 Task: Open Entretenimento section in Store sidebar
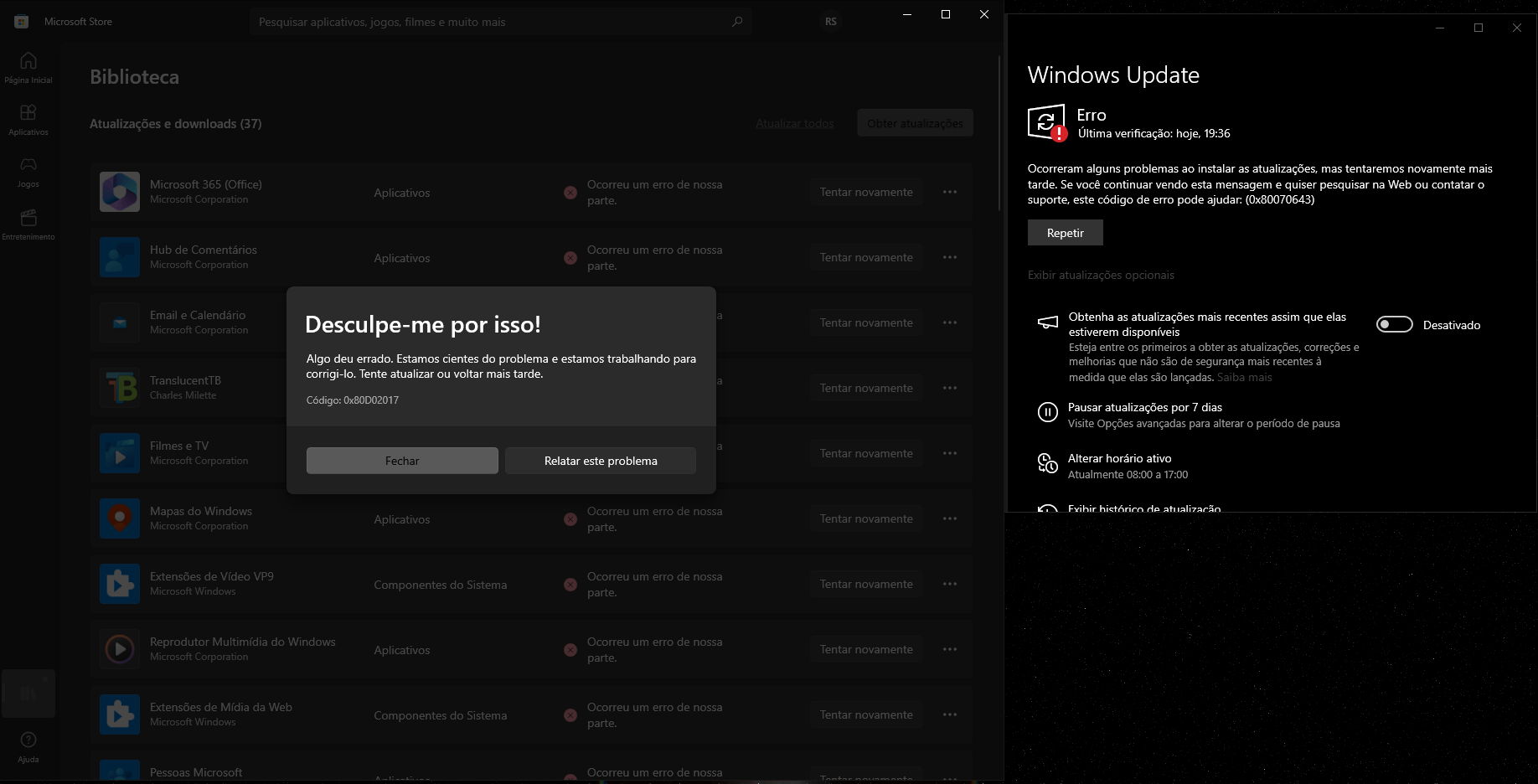[x=28, y=224]
